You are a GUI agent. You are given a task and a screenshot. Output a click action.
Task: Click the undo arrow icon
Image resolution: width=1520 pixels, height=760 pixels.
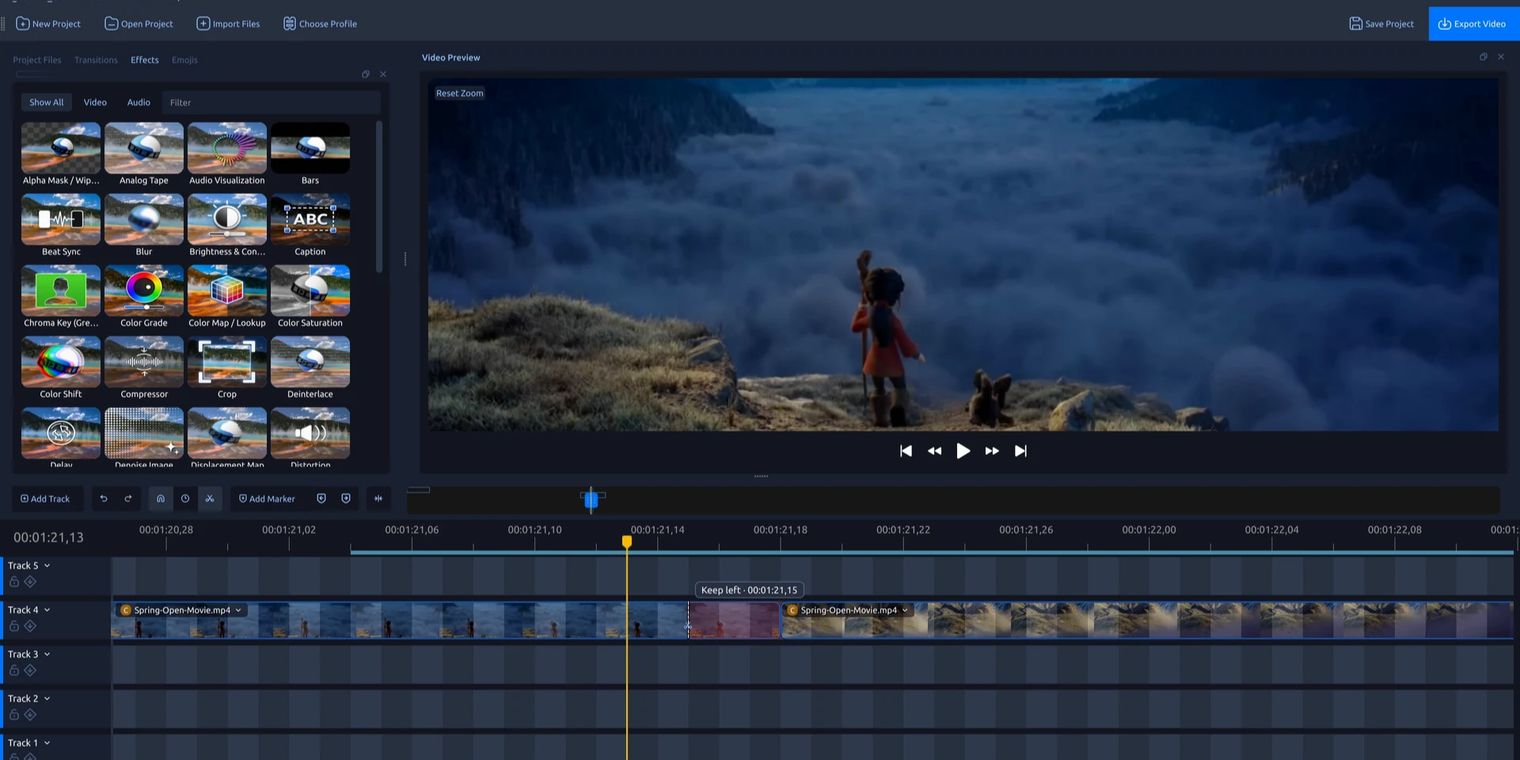pyautogui.click(x=103, y=498)
